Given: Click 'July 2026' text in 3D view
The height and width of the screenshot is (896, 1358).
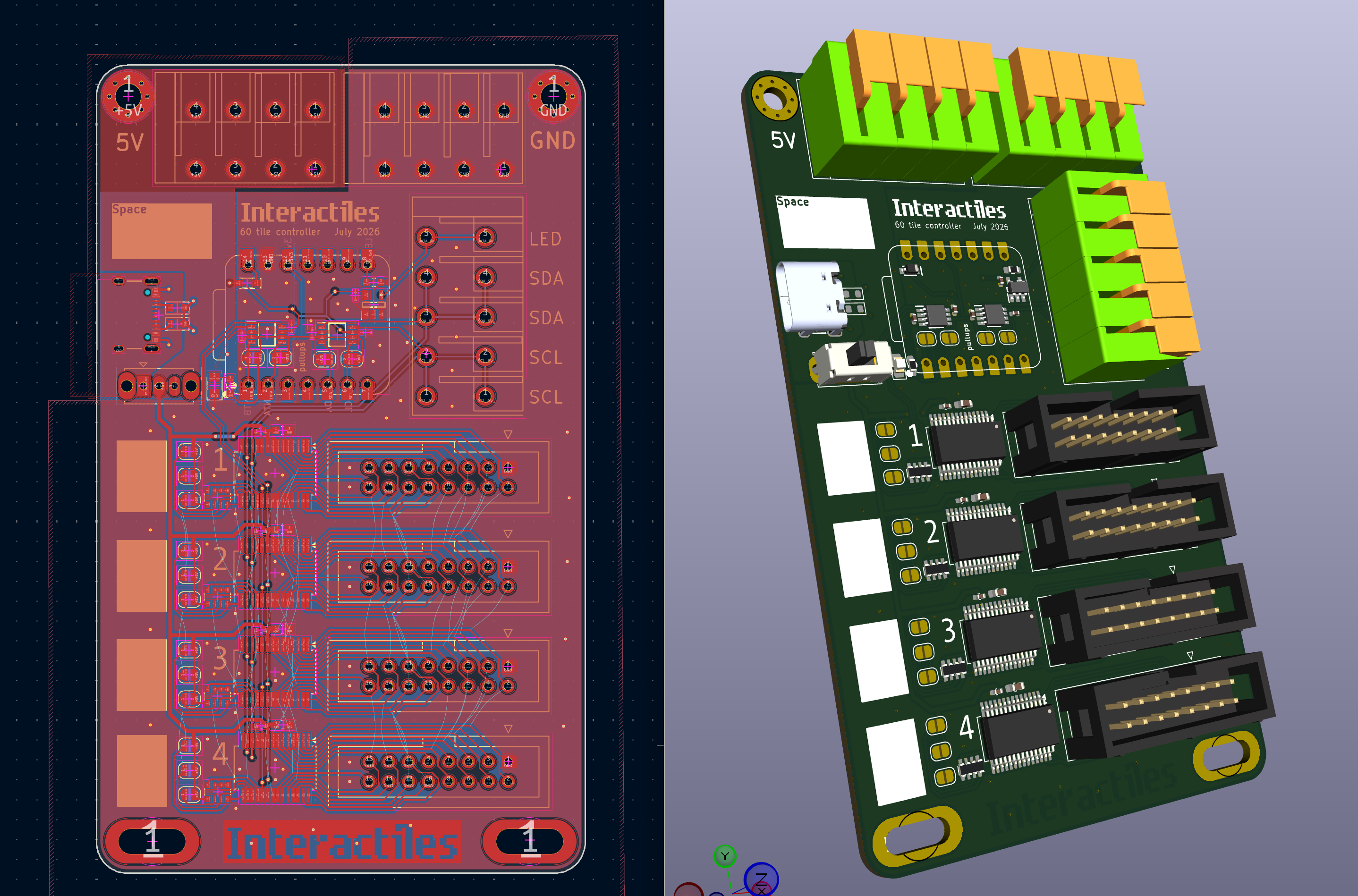Looking at the screenshot, I should [991, 226].
